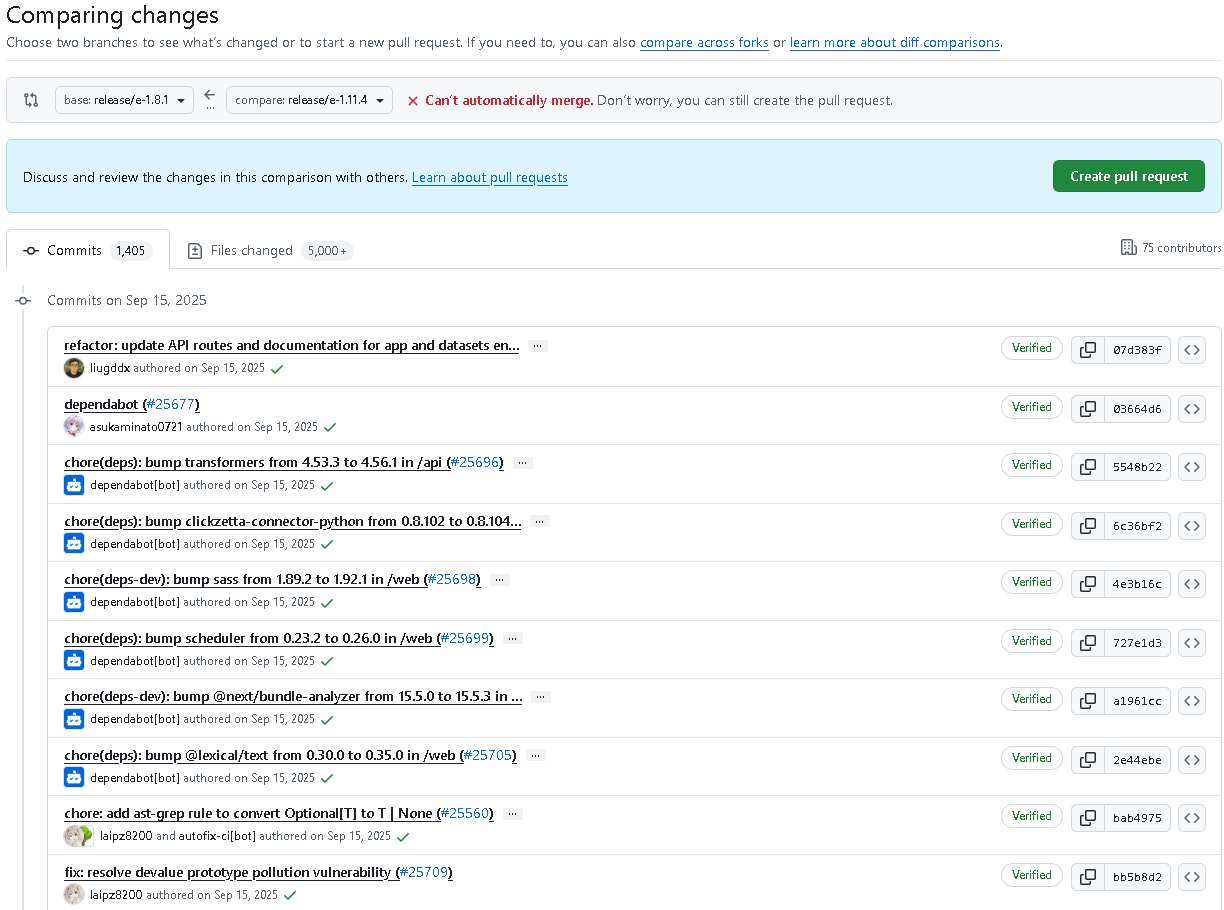Open fix: resolve devalue prototype pollution commit
This screenshot has height=910, width=1224.
pos(229,873)
